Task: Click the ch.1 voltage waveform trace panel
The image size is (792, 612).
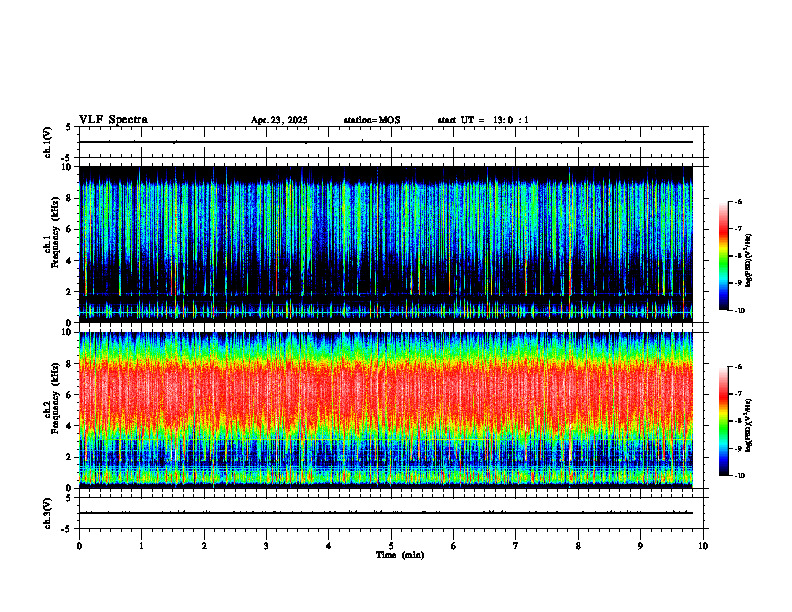Action: [391, 142]
